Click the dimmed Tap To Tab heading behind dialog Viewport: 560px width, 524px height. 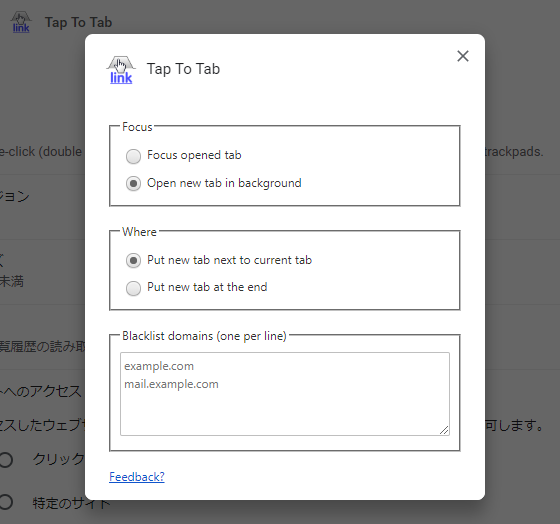pos(78,23)
